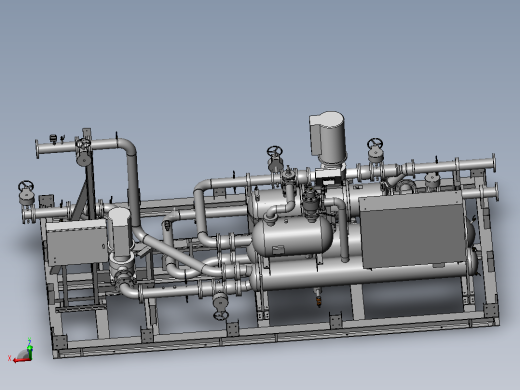Click the red X axis of the triad
Image resolution: width=520 pixels, height=390 pixels.
20,360
